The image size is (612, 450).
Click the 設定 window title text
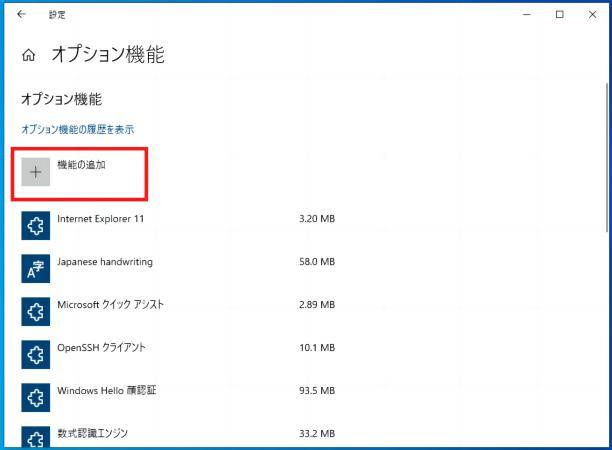click(57, 15)
